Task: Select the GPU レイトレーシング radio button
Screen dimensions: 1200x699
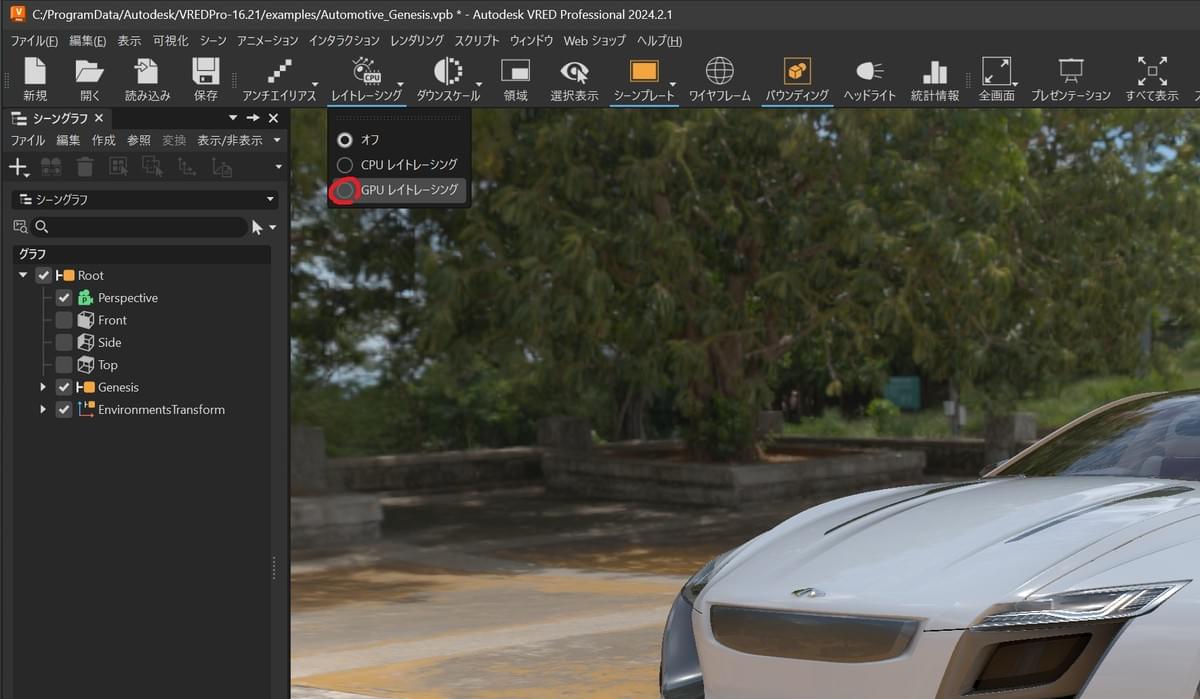Action: 345,190
